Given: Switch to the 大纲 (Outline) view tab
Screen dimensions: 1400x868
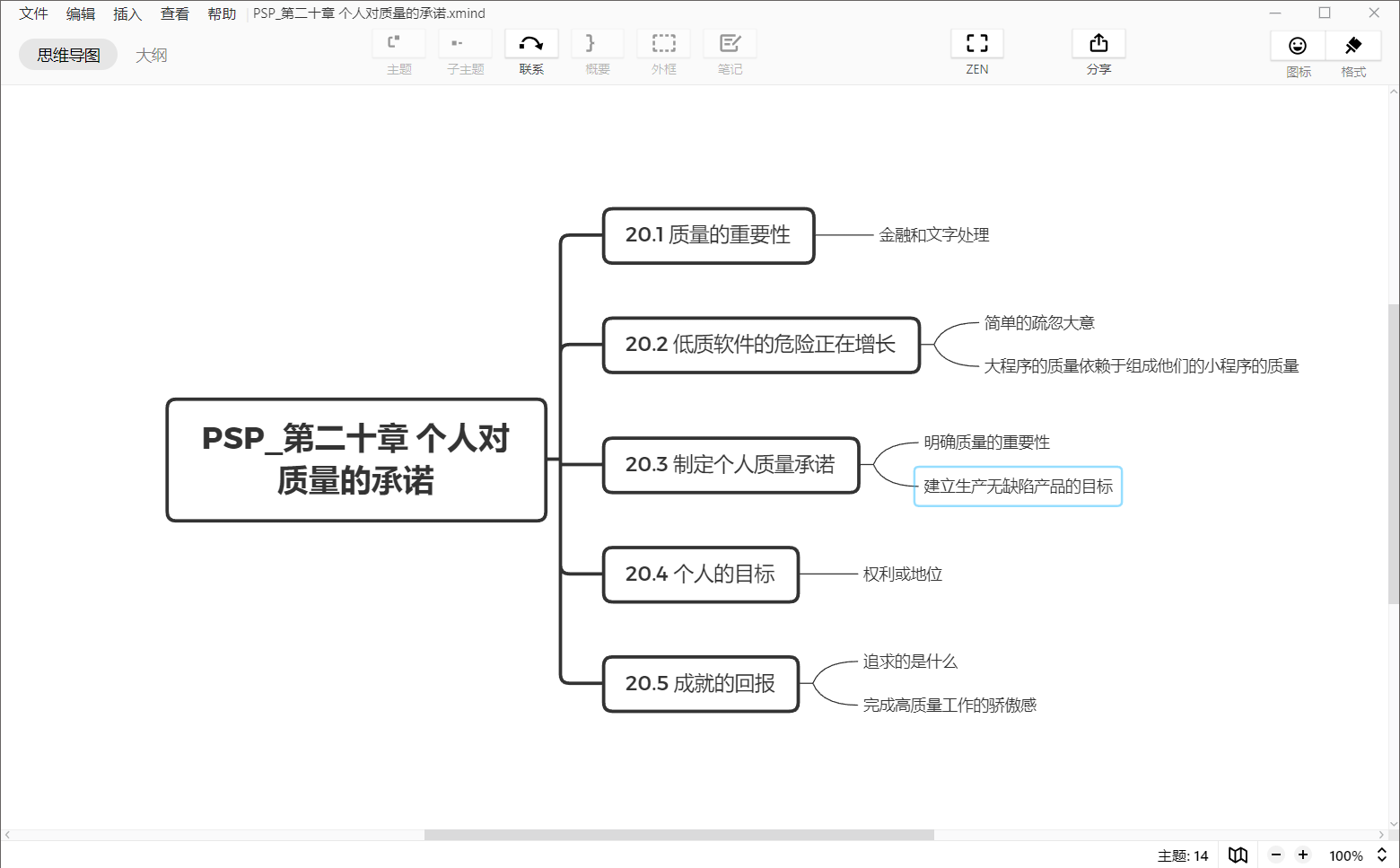Looking at the screenshot, I should click(151, 54).
